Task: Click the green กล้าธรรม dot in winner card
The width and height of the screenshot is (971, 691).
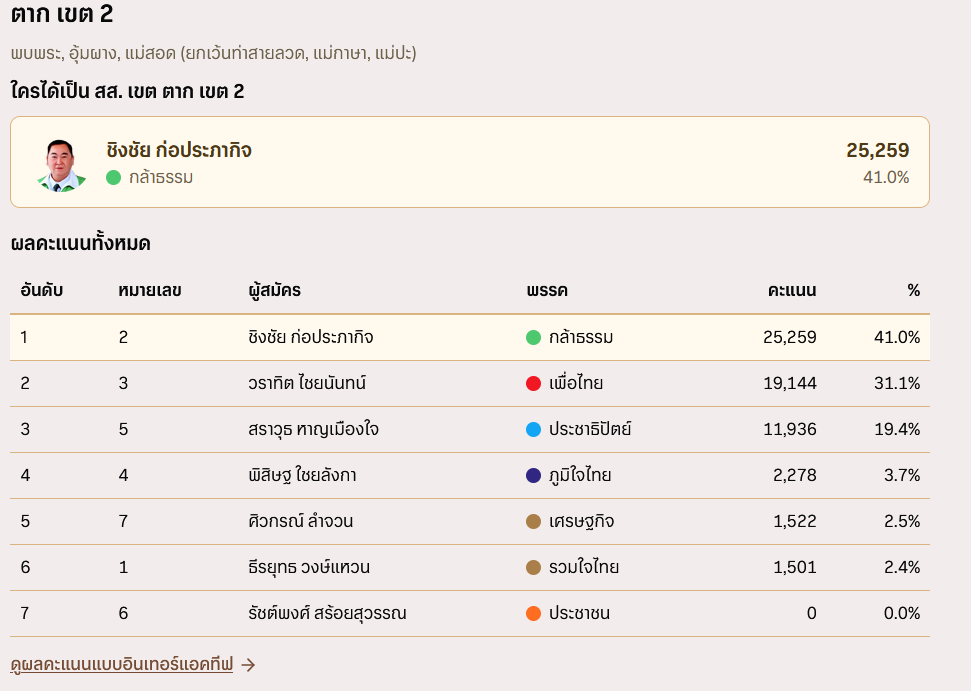Action: [114, 178]
